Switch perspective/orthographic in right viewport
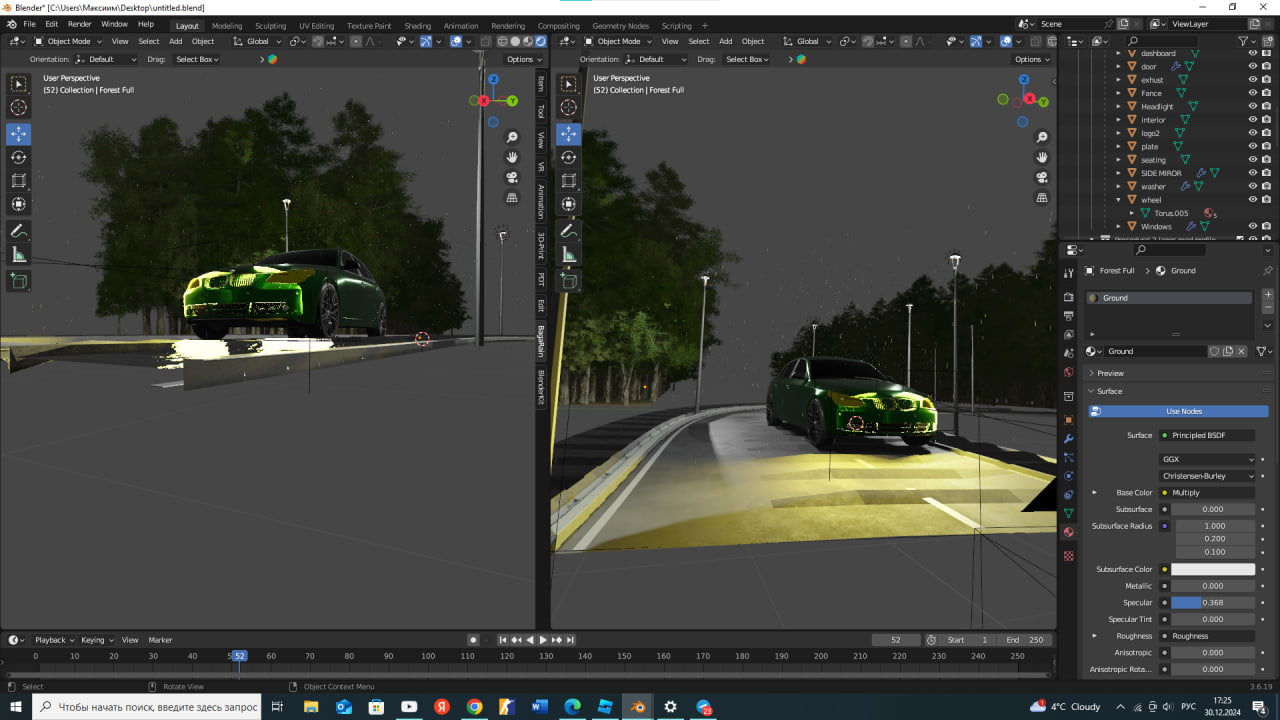 [1042, 198]
